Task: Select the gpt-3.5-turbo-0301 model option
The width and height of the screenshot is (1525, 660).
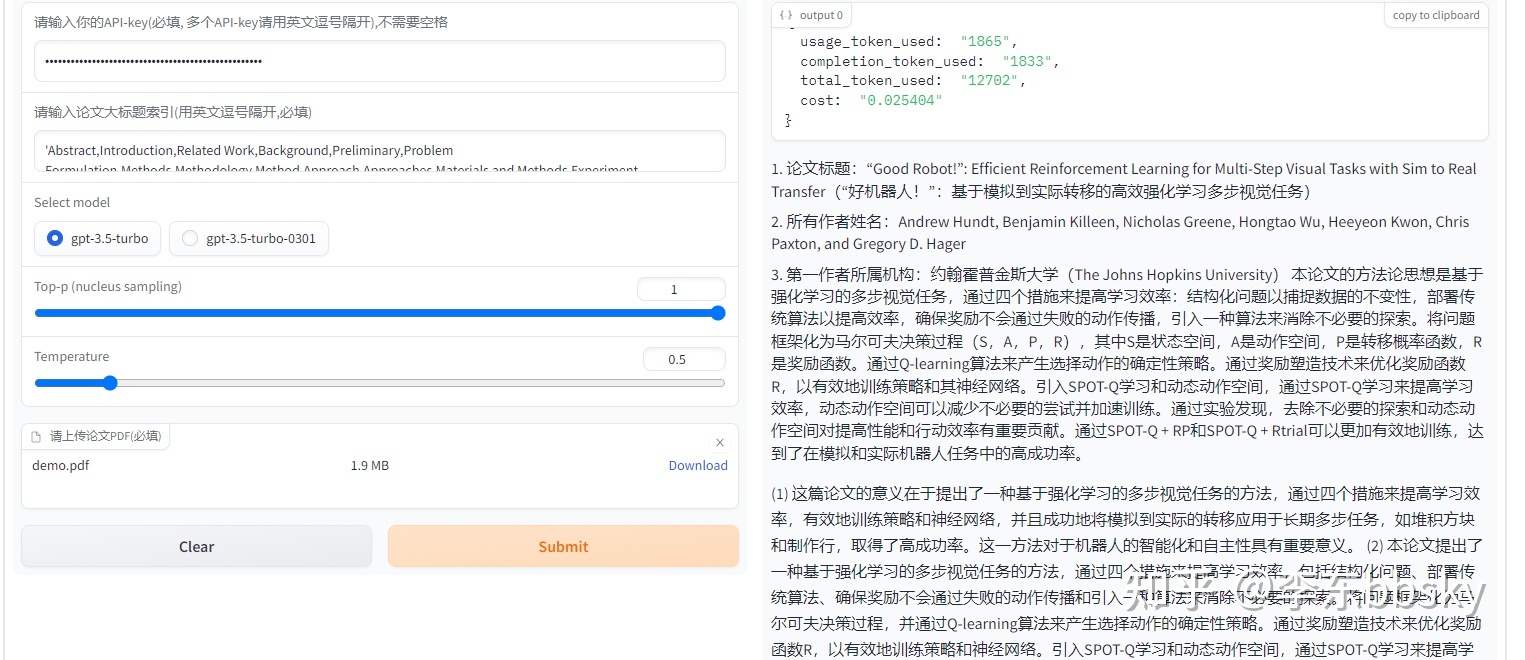Action: [249, 238]
